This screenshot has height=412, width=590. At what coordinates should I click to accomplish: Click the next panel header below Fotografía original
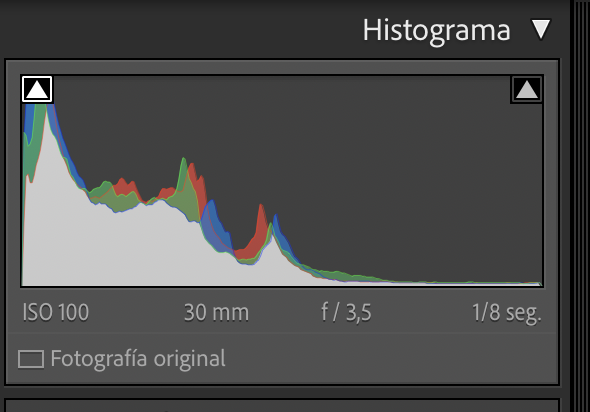point(282,406)
